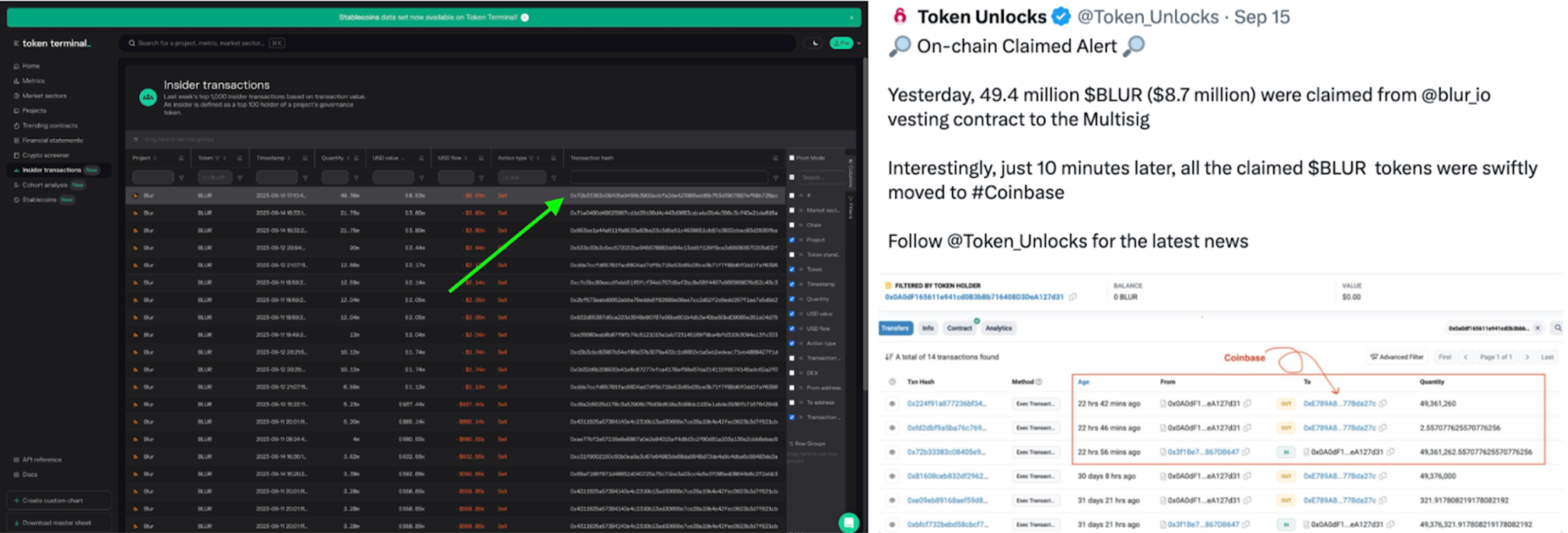Click eye icon for transaction 0x224f91a877236bf34
The width and height of the screenshot is (1568, 533).
[892, 403]
